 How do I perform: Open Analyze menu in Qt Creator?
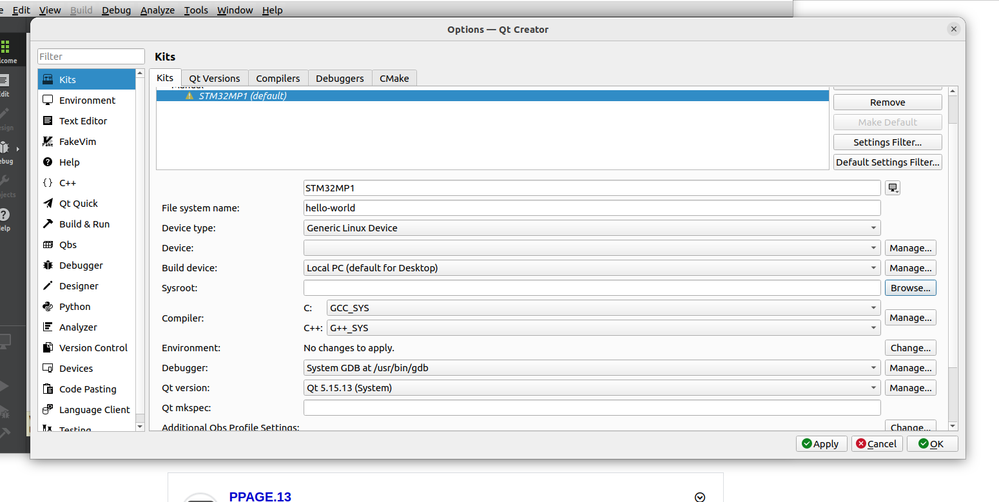pos(157,10)
